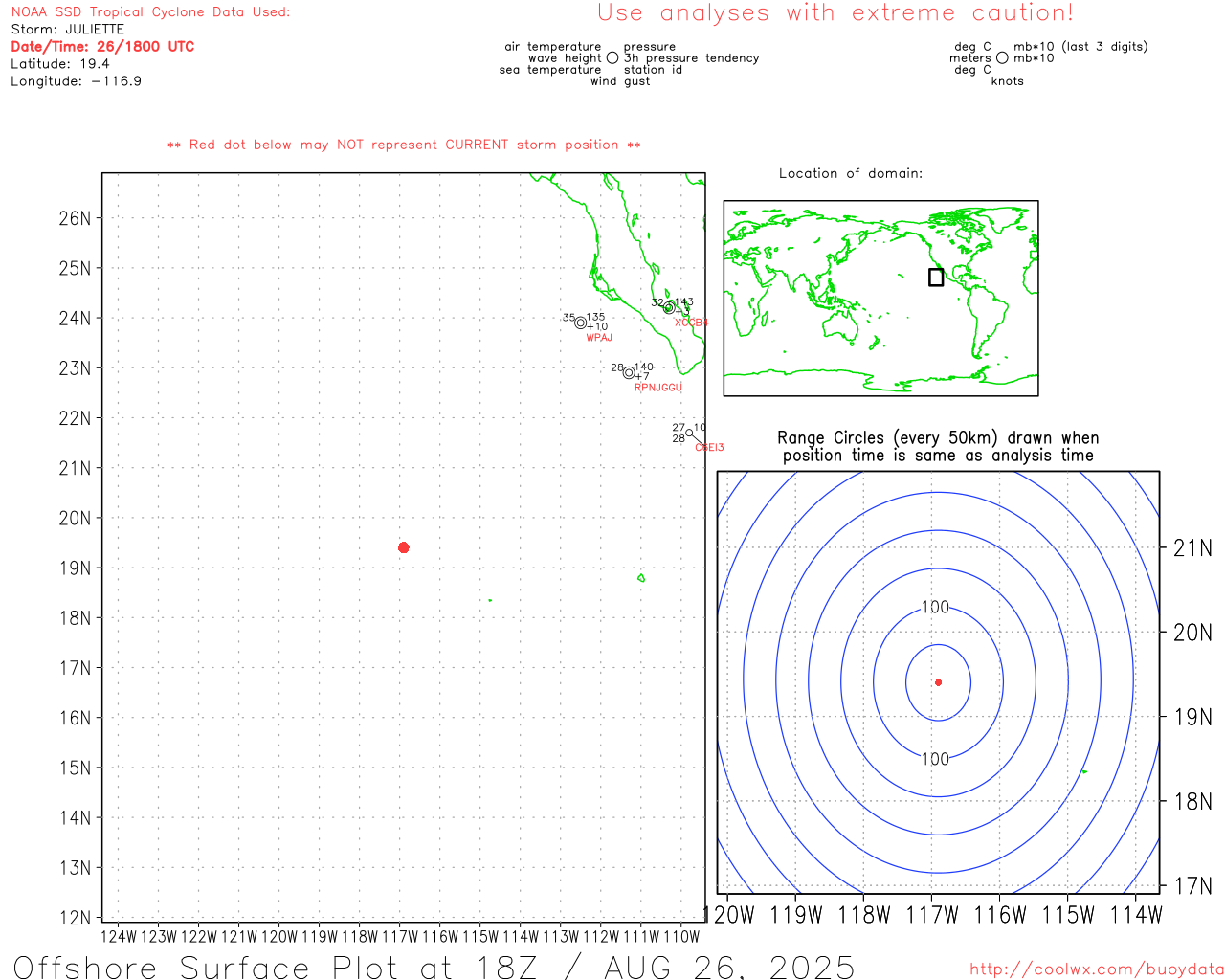Viewport: 1225px width, 980px height.
Task: Click the 17N label on range plot axis
Action: tap(1192, 886)
